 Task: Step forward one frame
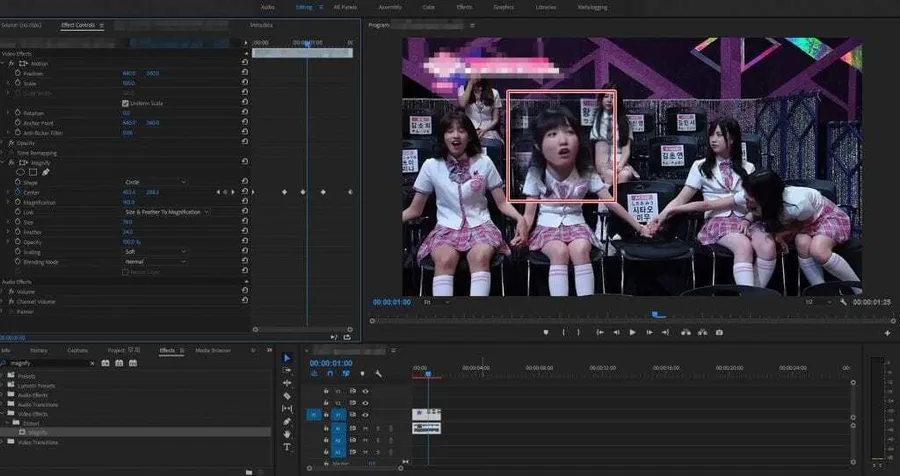point(649,332)
